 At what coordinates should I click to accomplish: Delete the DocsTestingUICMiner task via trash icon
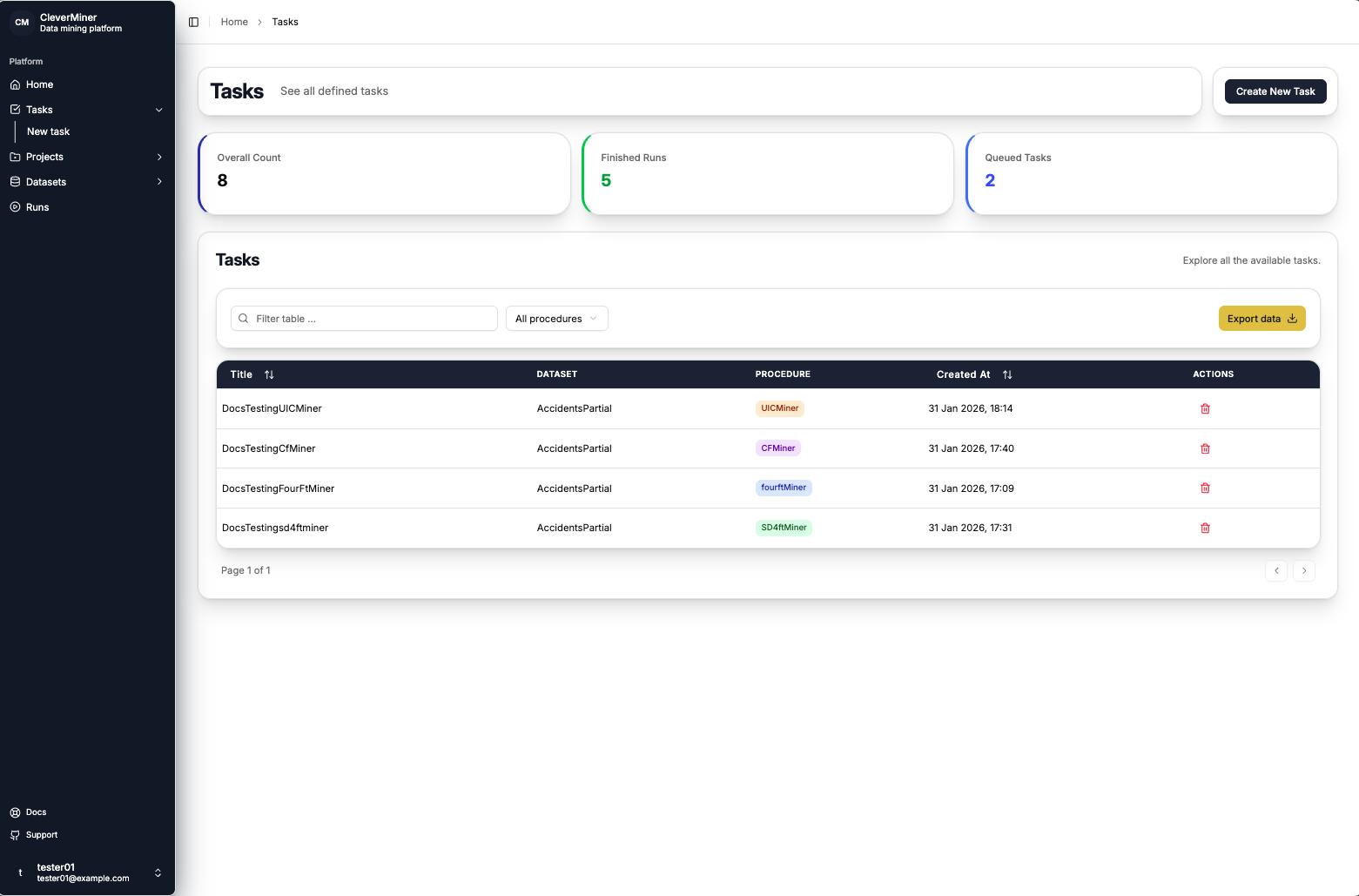coord(1206,408)
